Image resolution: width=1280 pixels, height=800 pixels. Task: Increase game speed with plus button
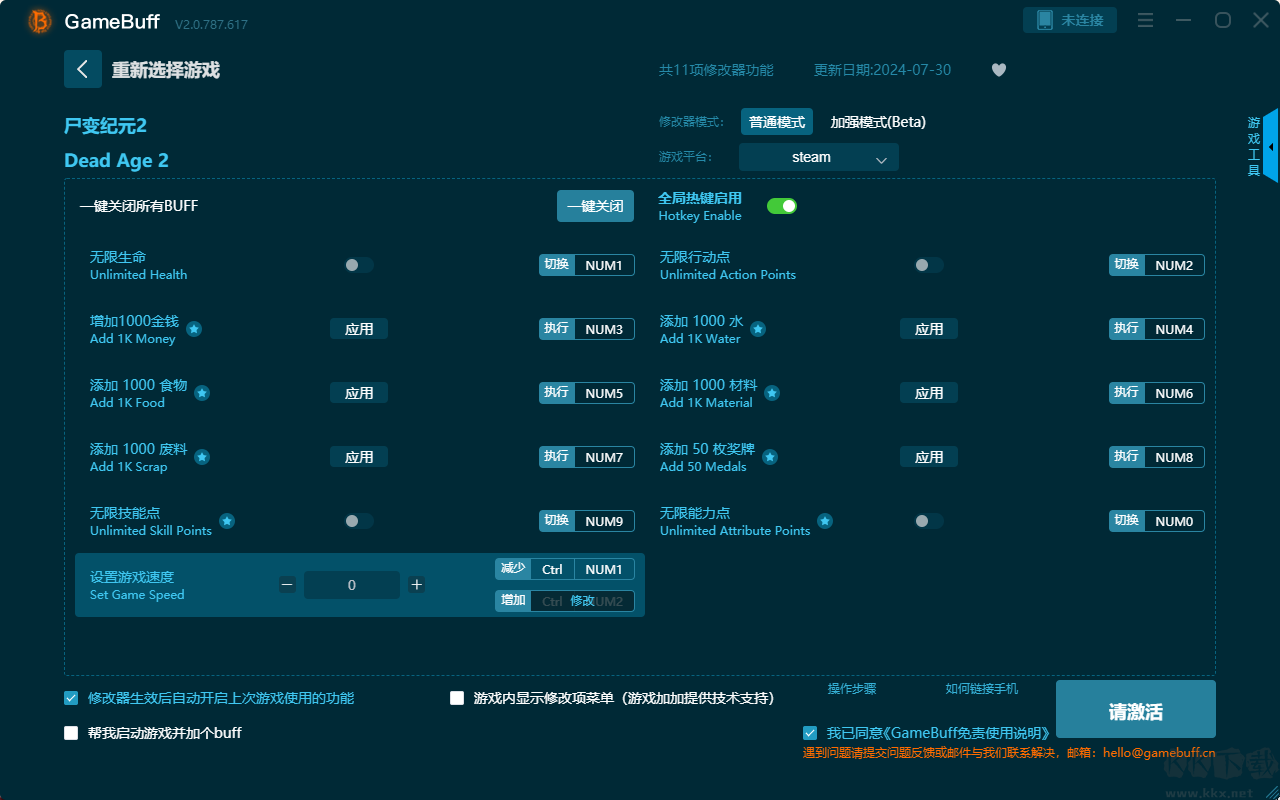tap(417, 585)
